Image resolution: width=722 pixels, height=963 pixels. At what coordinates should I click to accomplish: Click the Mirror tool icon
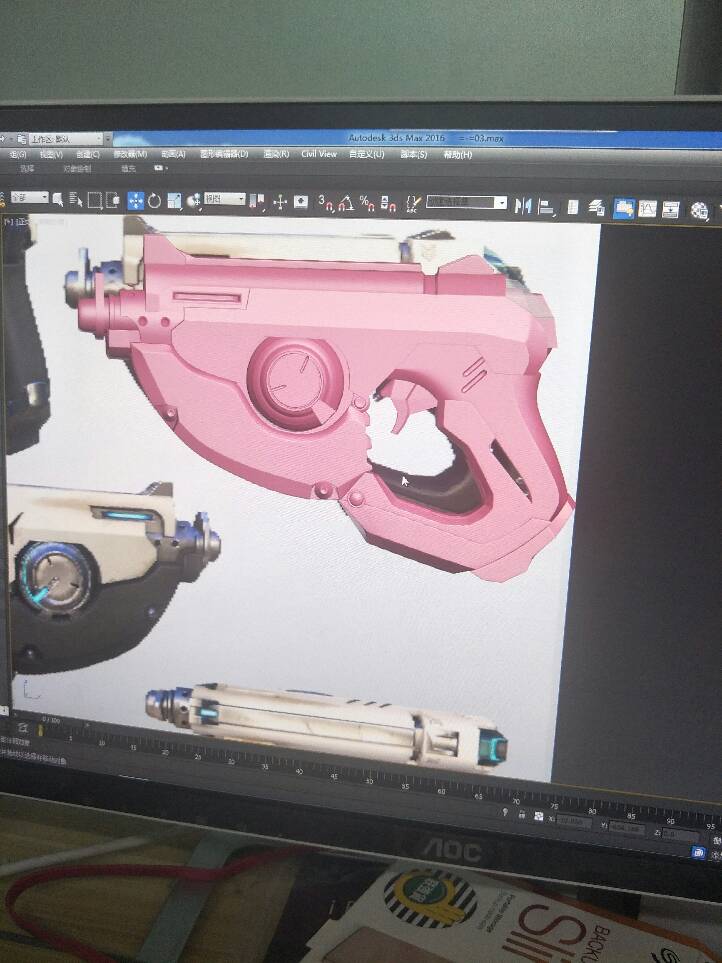tap(522, 206)
